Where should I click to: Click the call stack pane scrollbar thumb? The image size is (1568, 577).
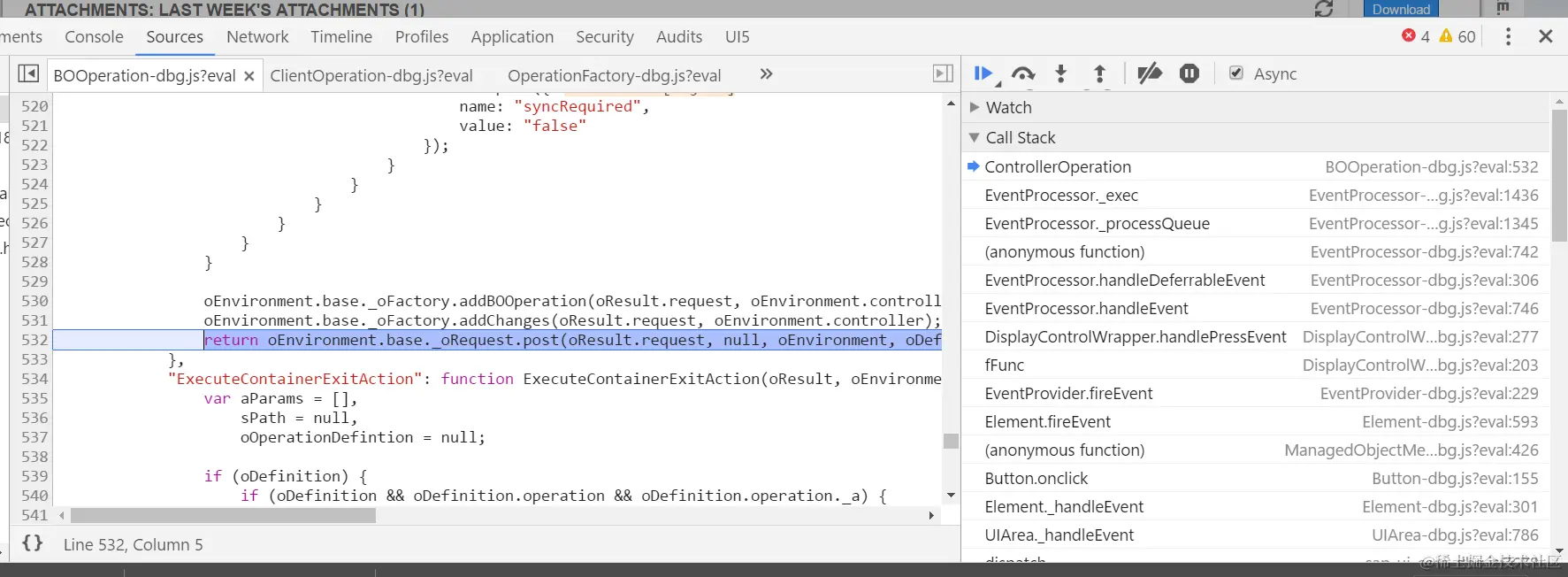click(1559, 175)
